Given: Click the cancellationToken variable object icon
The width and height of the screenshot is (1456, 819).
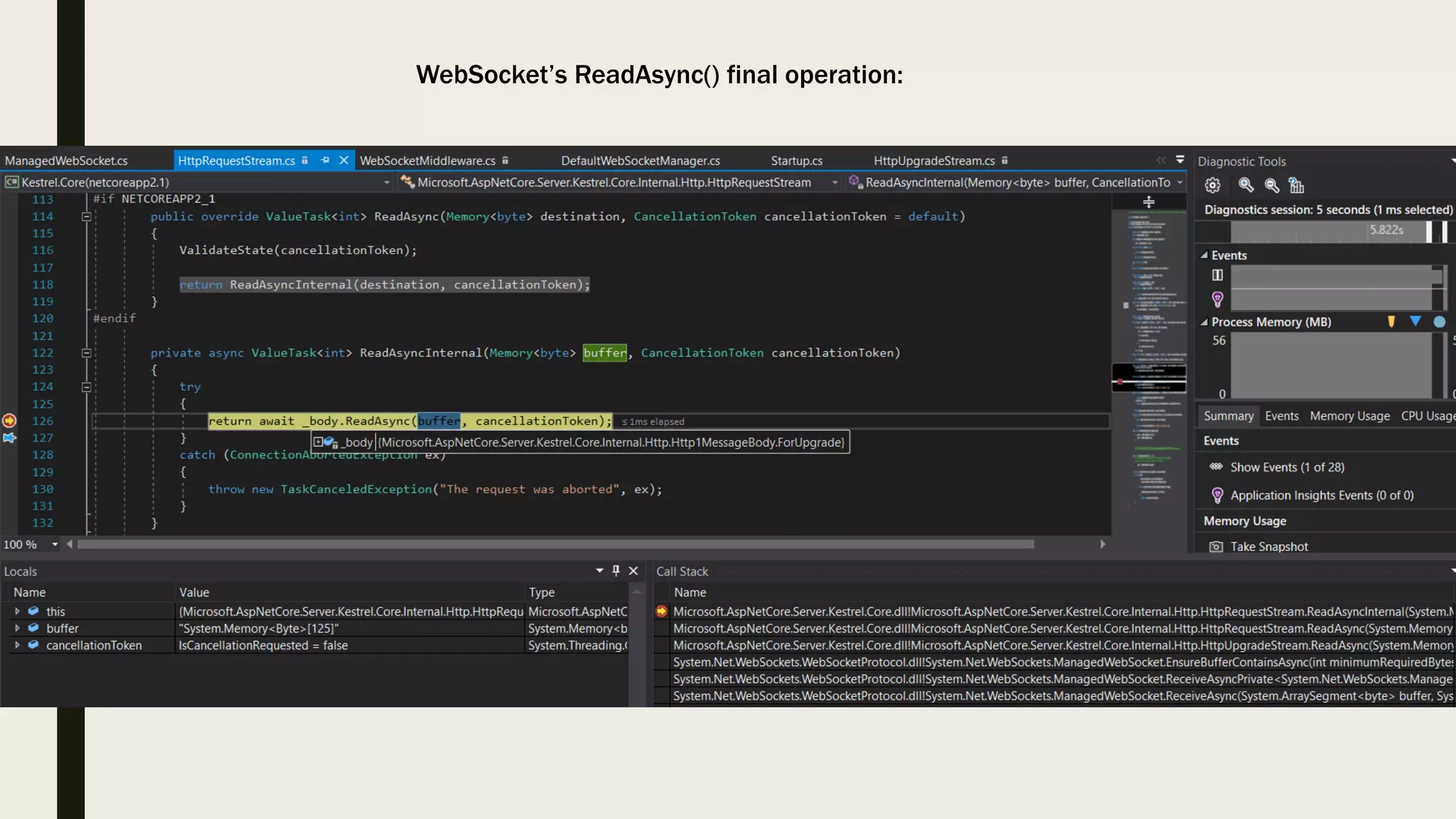Looking at the screenshot, I should tap(33, 645).
